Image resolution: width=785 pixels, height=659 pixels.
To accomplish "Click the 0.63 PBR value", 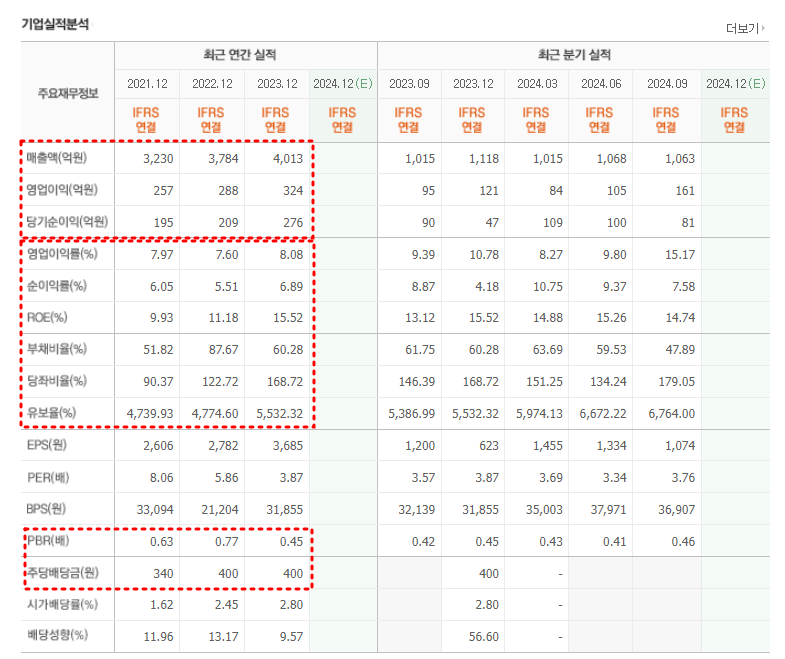I will coord(162,542).
